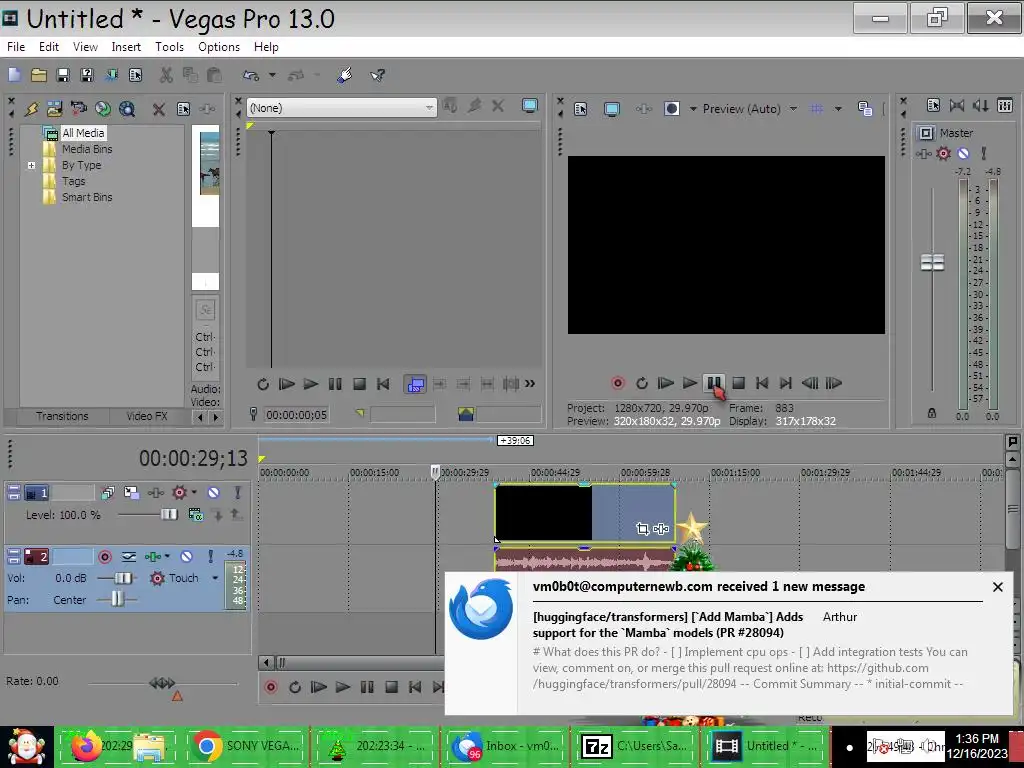Click the Undo arrow icon

[251, 75]
